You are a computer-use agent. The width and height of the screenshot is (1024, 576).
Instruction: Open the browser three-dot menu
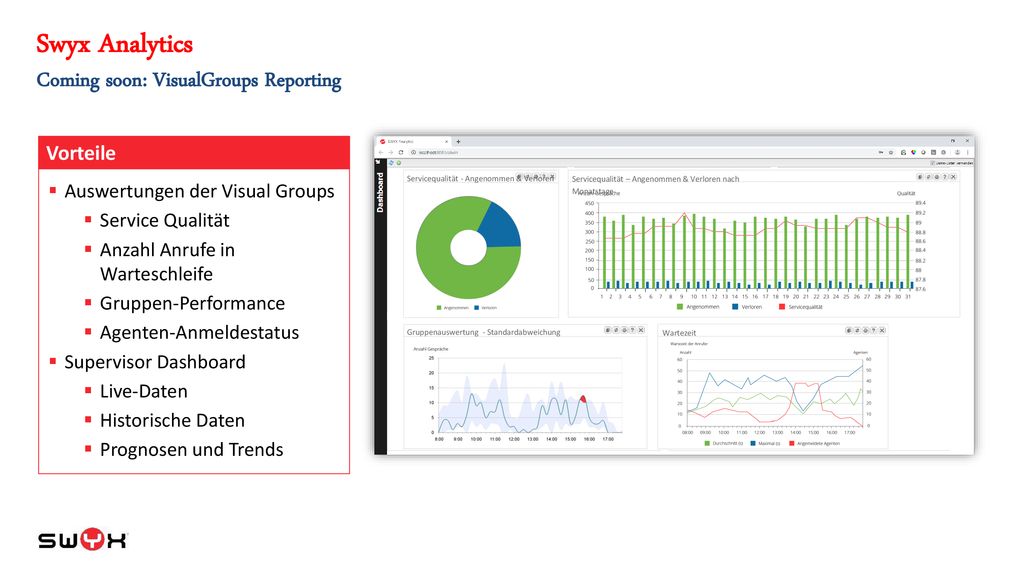point(968,152)
